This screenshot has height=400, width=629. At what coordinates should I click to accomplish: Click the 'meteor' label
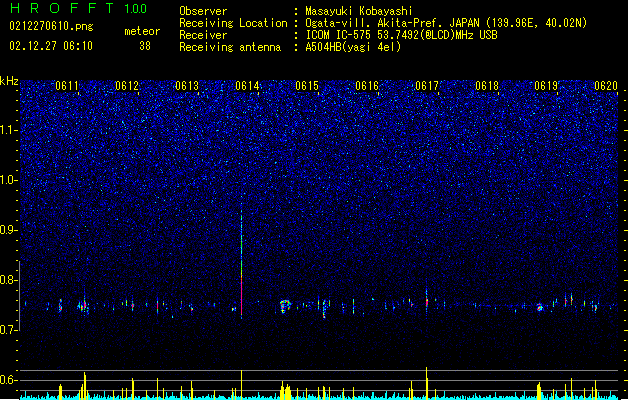[x=142, y=31]
